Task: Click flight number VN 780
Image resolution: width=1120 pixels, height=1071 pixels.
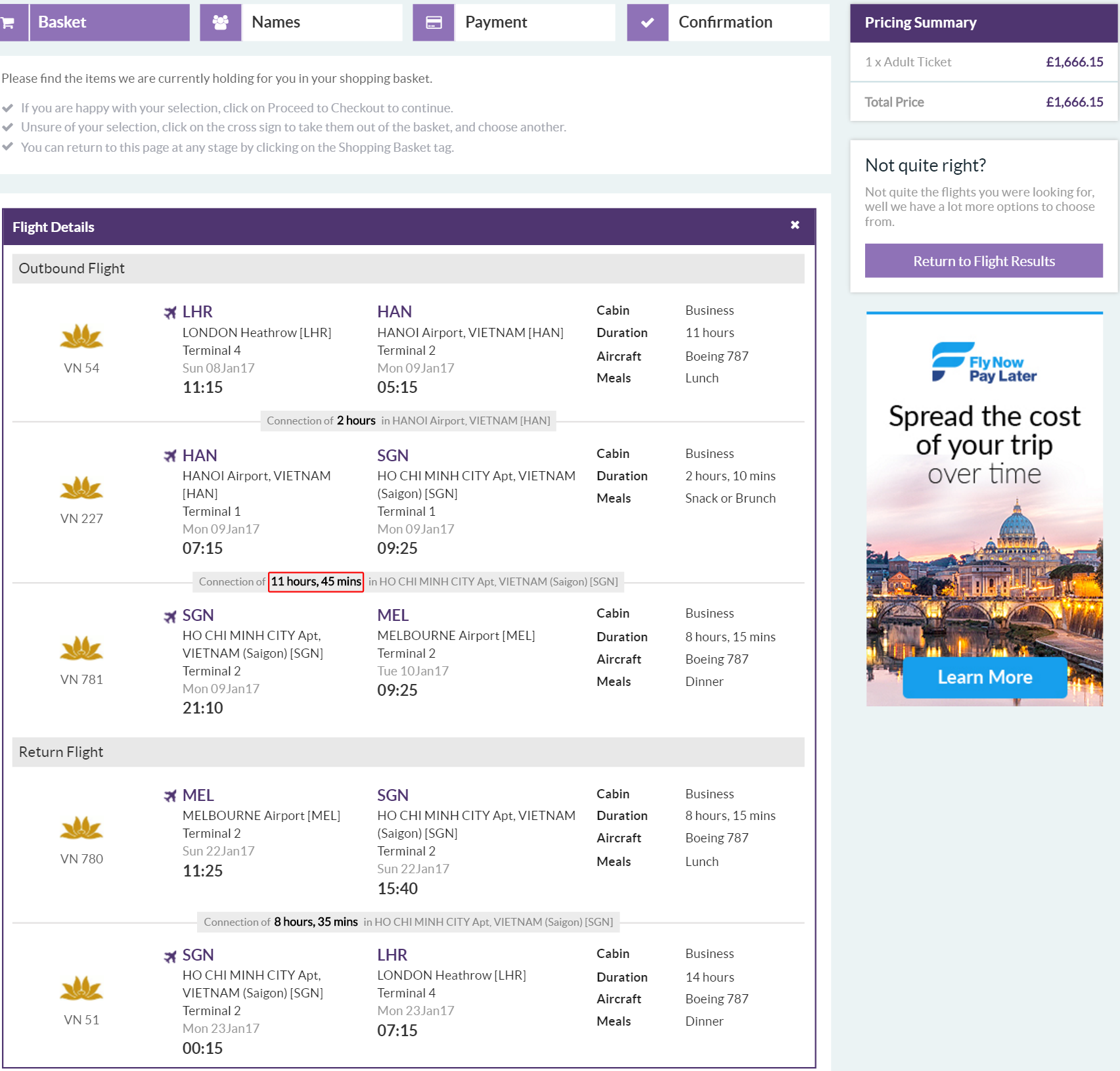Action: pos(81,859)
